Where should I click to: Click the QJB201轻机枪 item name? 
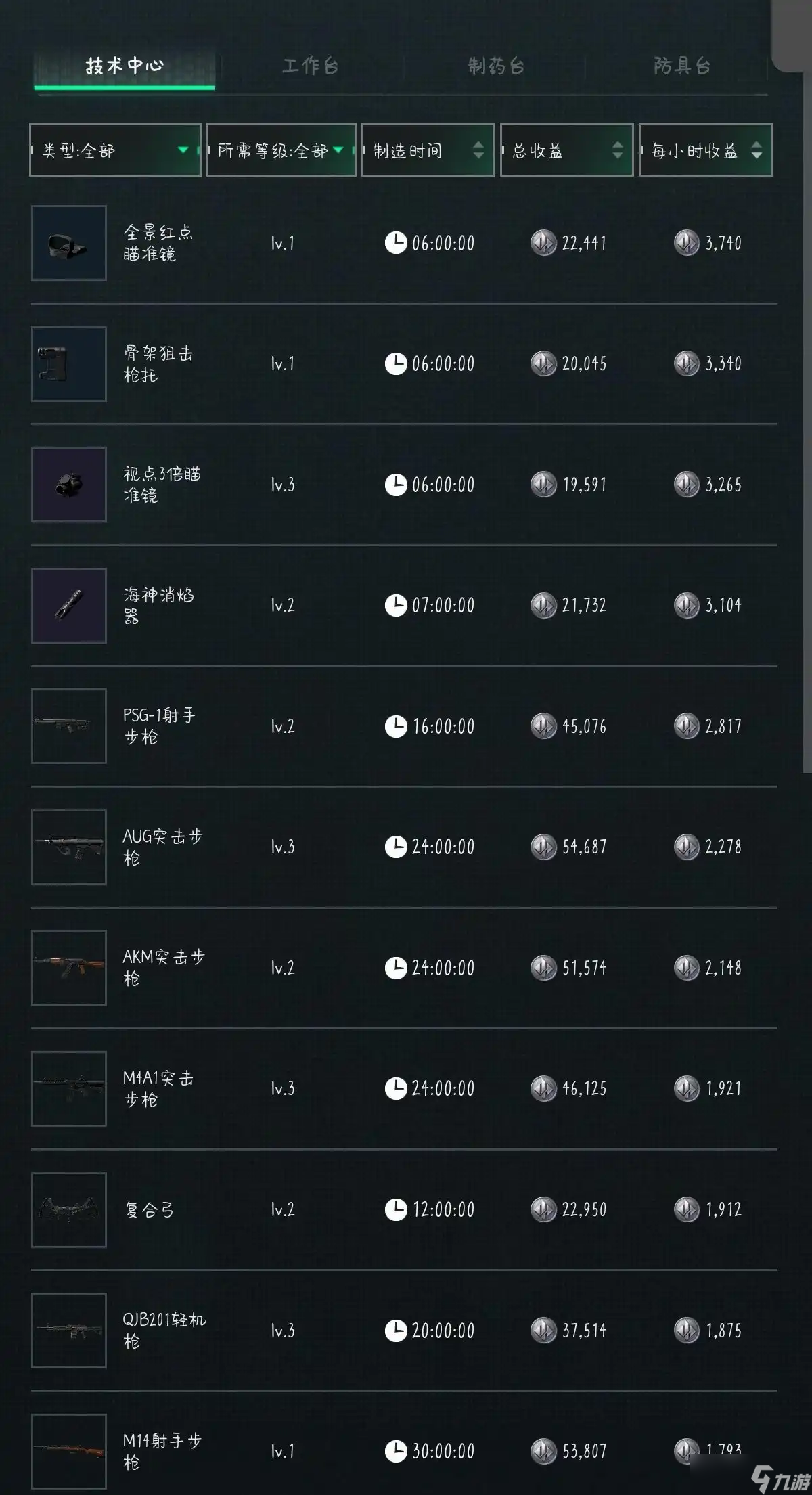[x=164, y=1331]
